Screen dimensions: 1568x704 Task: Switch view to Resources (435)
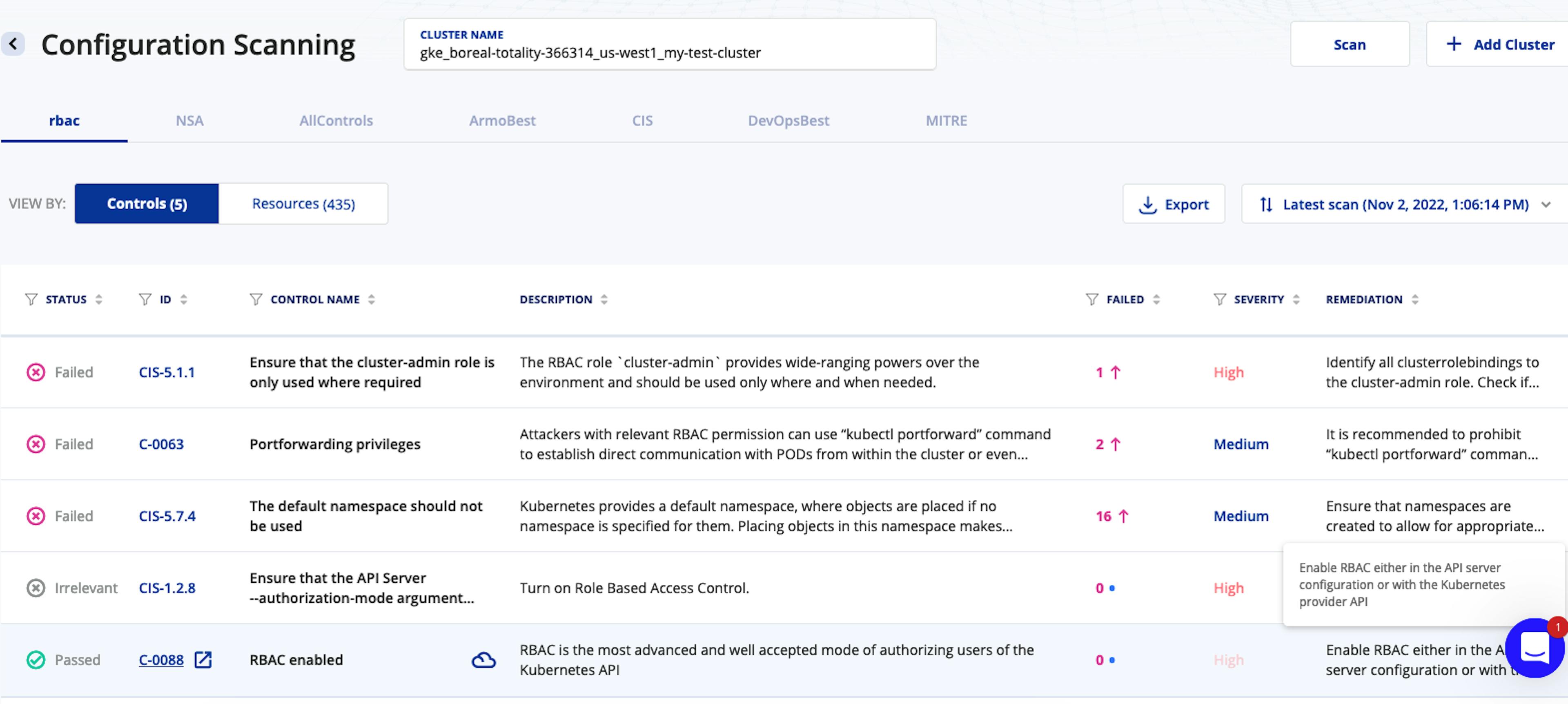click(x=303, y=204)
